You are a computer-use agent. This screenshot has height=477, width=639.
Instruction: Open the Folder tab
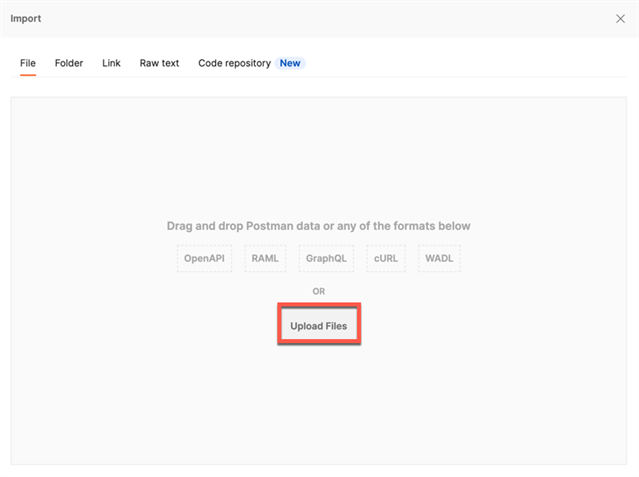point(69,63)
